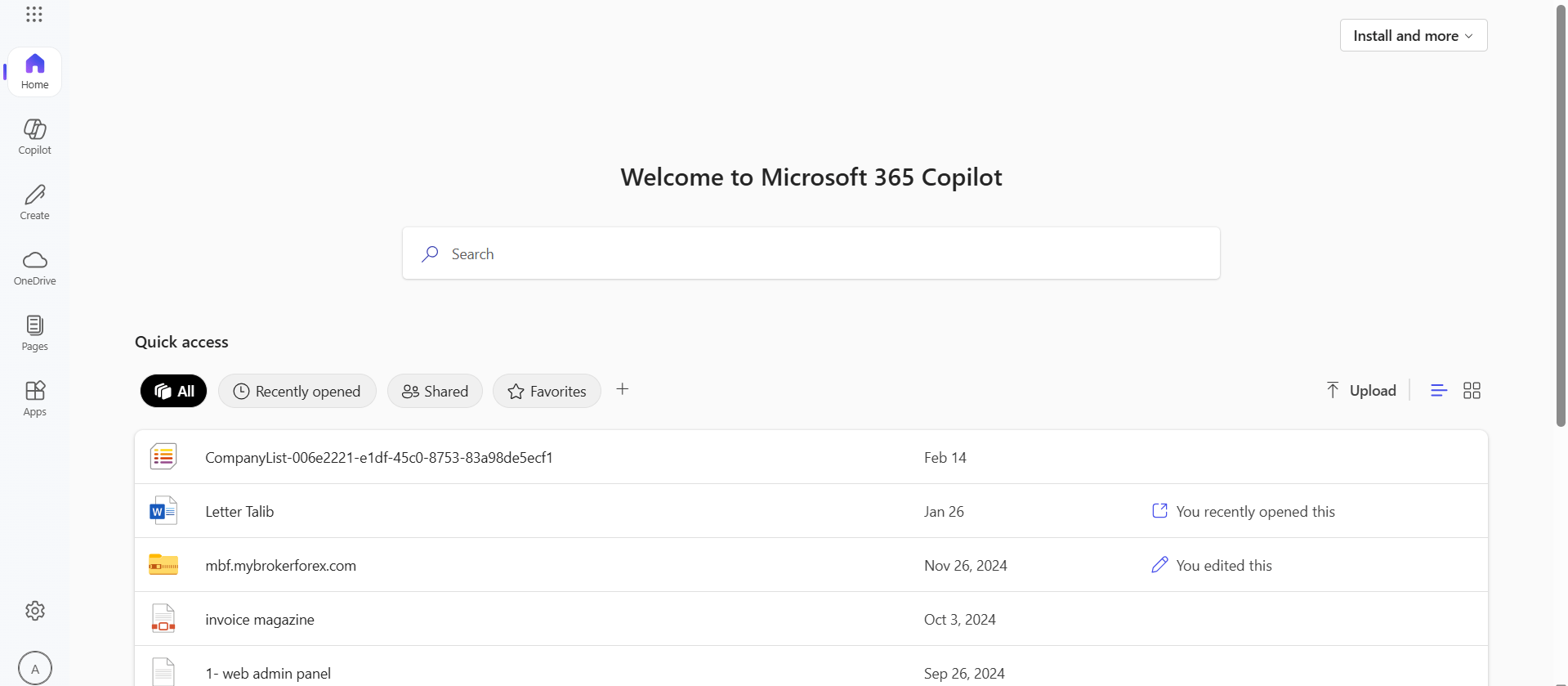Click the 'Sep 26, 2024' date
This screenshot has width=1568, height=686.
pyautogui.click(x=964, y=673)
